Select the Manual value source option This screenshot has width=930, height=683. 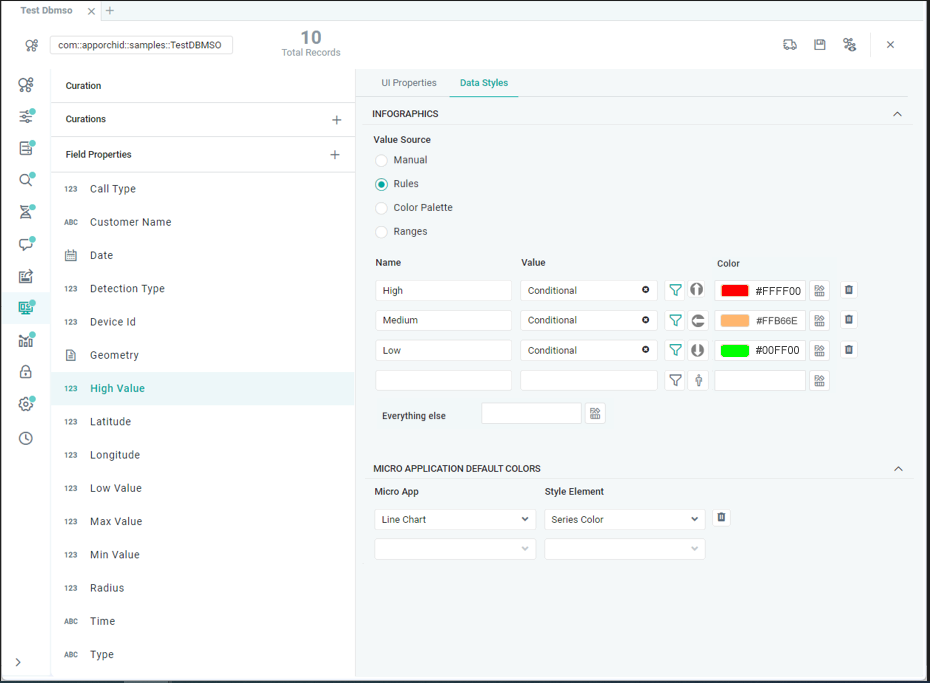382,160
